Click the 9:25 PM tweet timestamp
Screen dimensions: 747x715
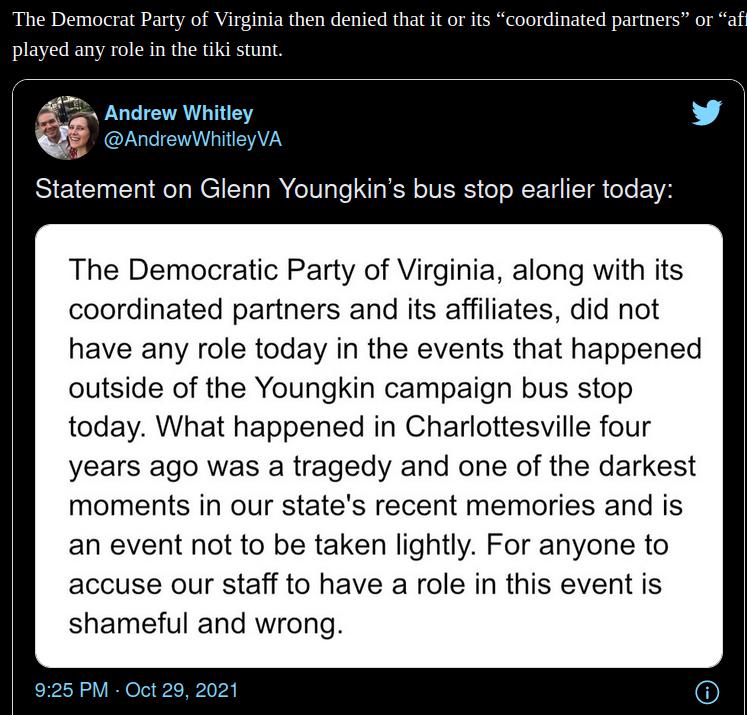point(71,690)
